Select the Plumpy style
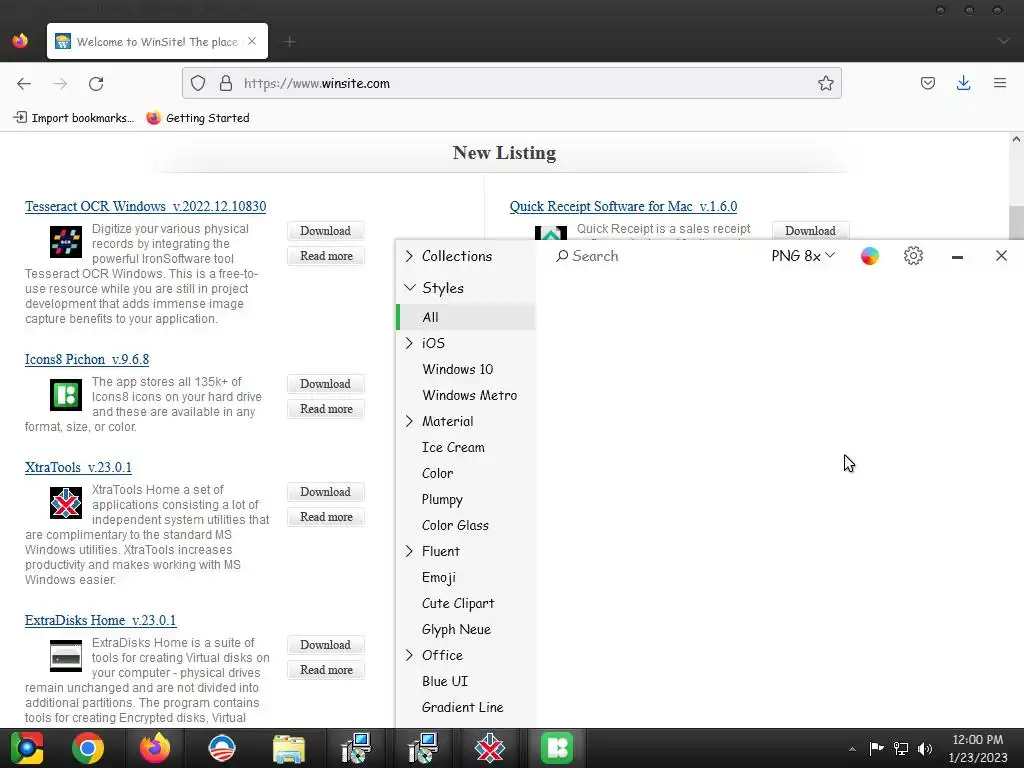This screenshot has width=1024, height=768. [466, 500]
